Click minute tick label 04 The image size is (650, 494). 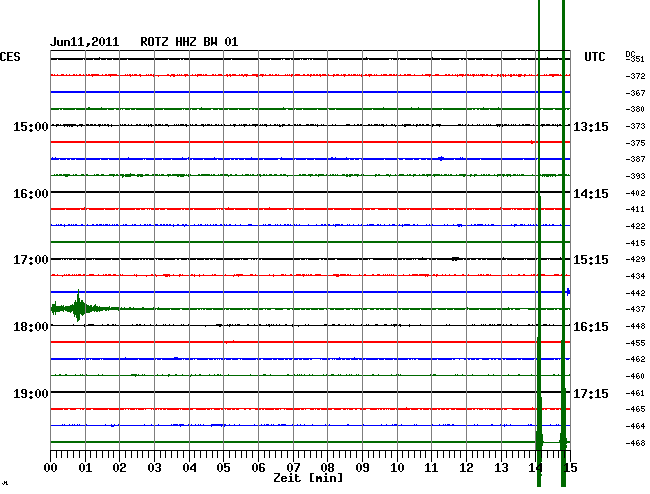189,467
